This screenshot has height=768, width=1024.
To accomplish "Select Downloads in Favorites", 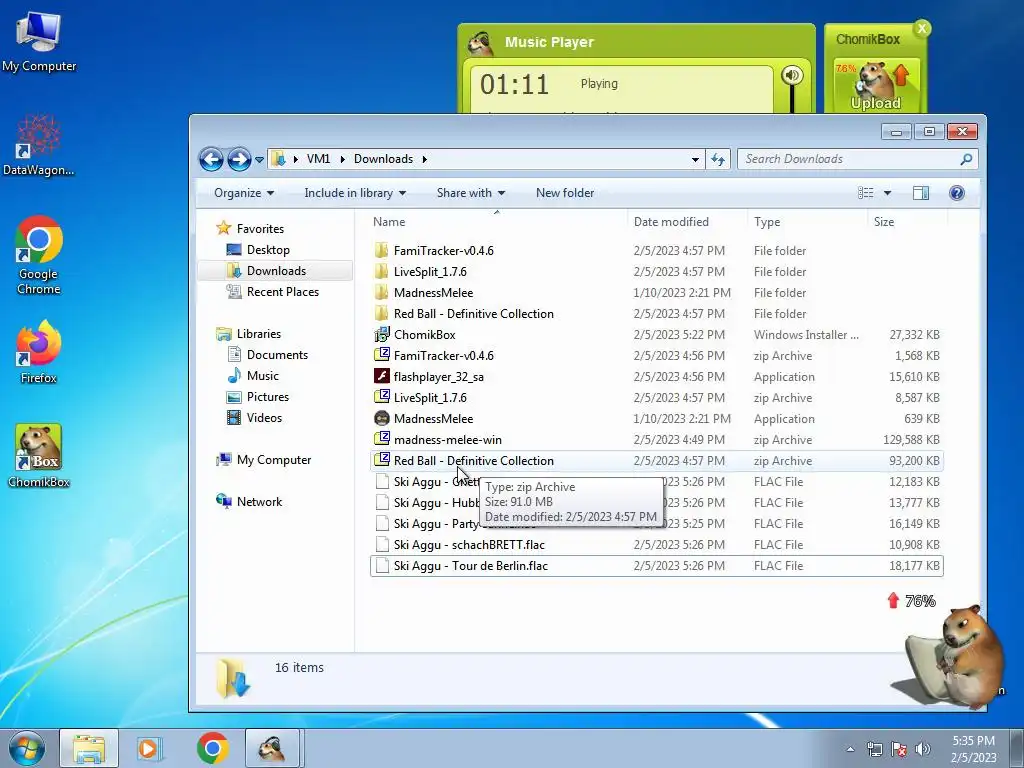I will coord(276,271).
